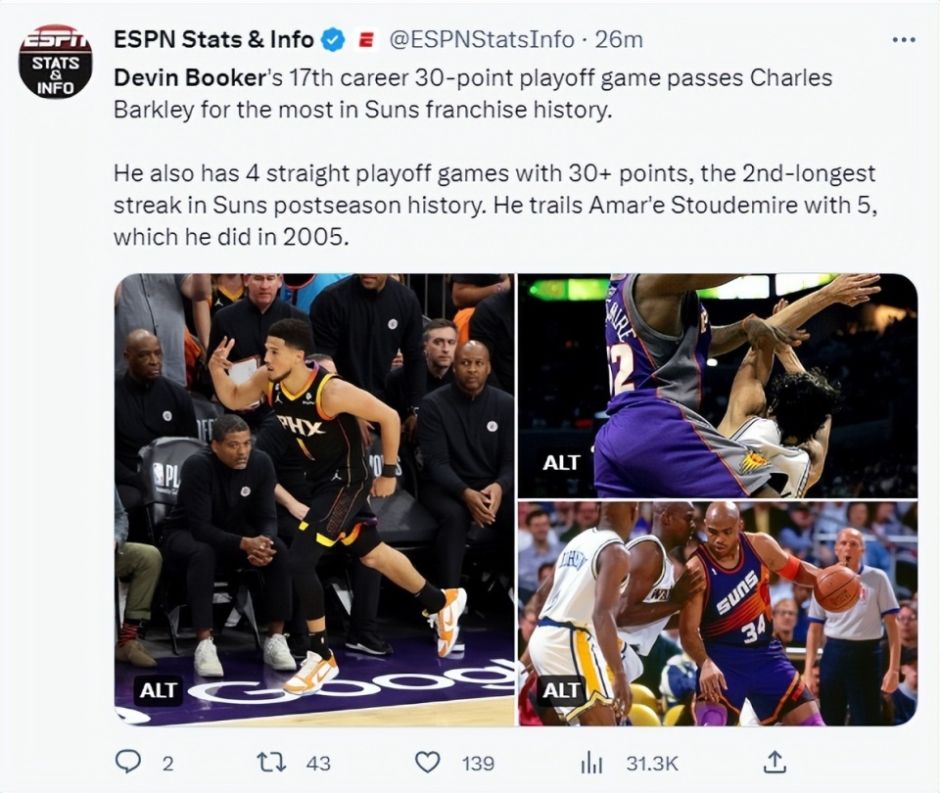Click the ESPN Stats & Info profile avatar
This screenshot has height=793, width=940.
tap(55, 62)
